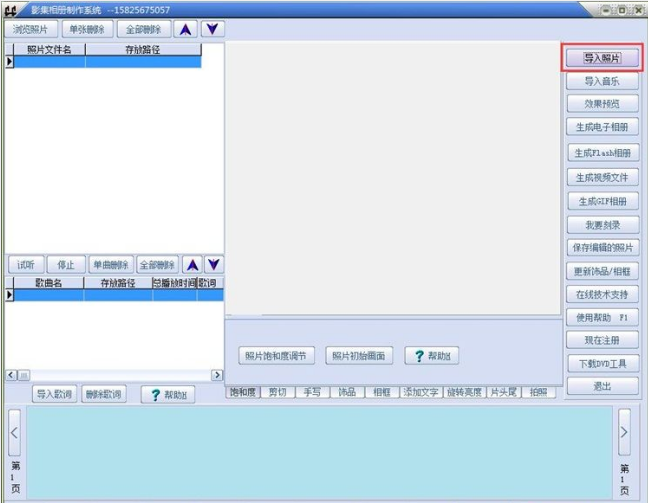Viewport: 648px width, 503px height.
Task: Switch to the 剪切 tab
Action: click(x=277, y=392)
